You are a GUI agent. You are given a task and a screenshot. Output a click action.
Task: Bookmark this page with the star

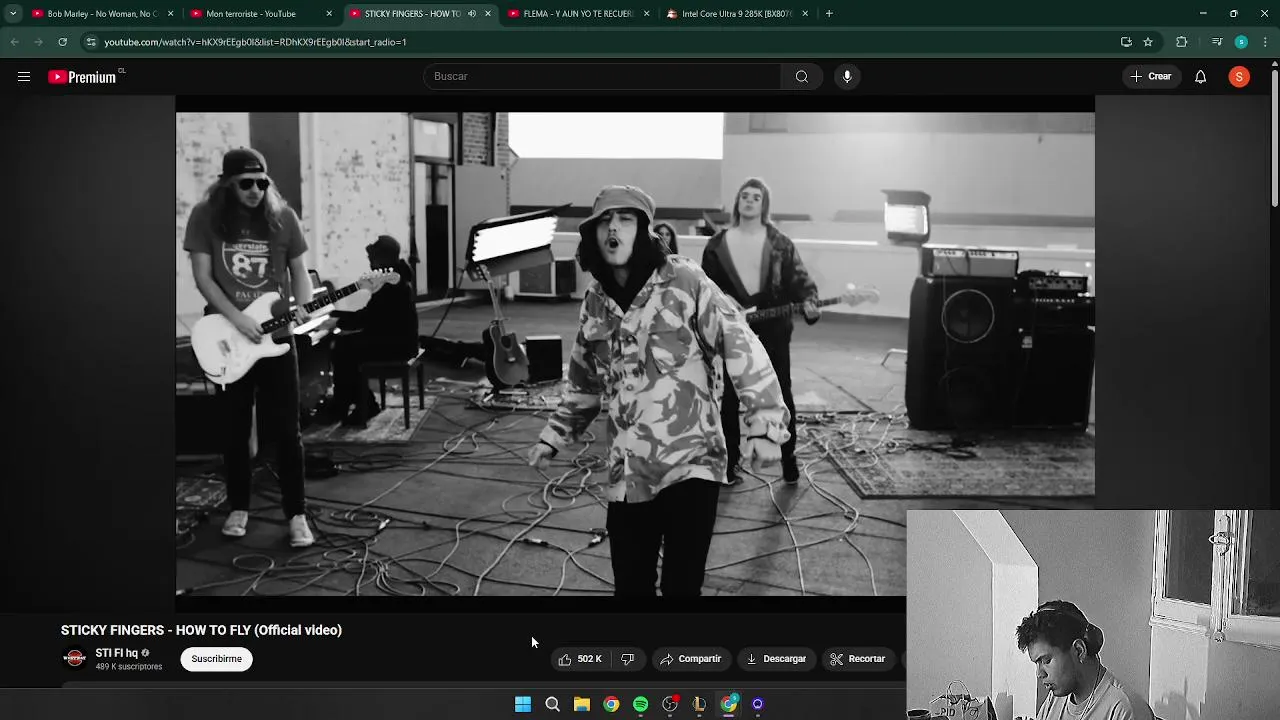pyautogui.click(x=1148, y=42)
